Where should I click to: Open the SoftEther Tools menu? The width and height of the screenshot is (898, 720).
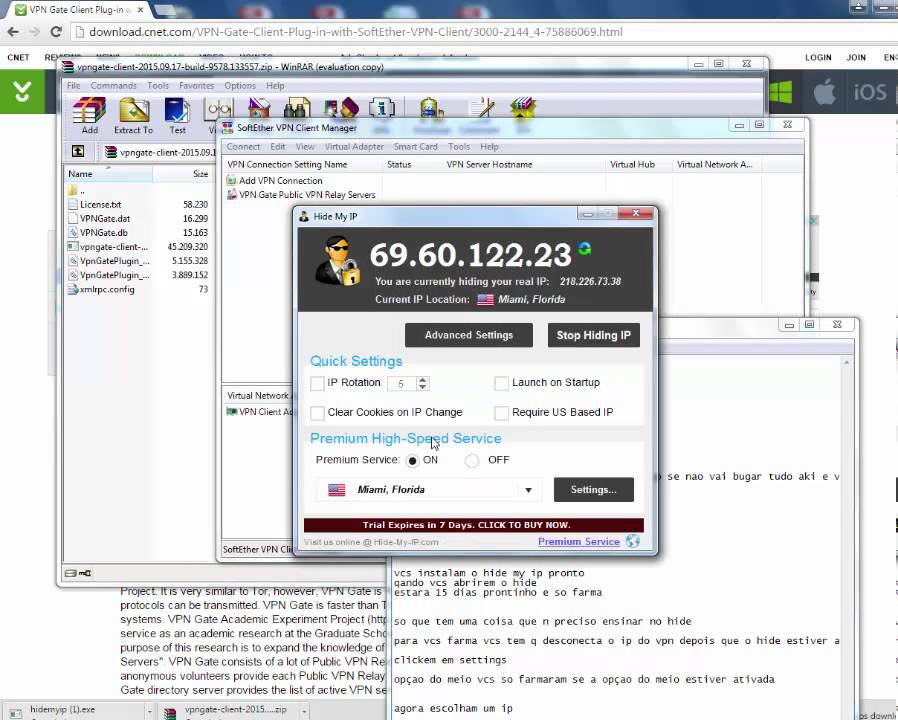click(x=459, y=147)
